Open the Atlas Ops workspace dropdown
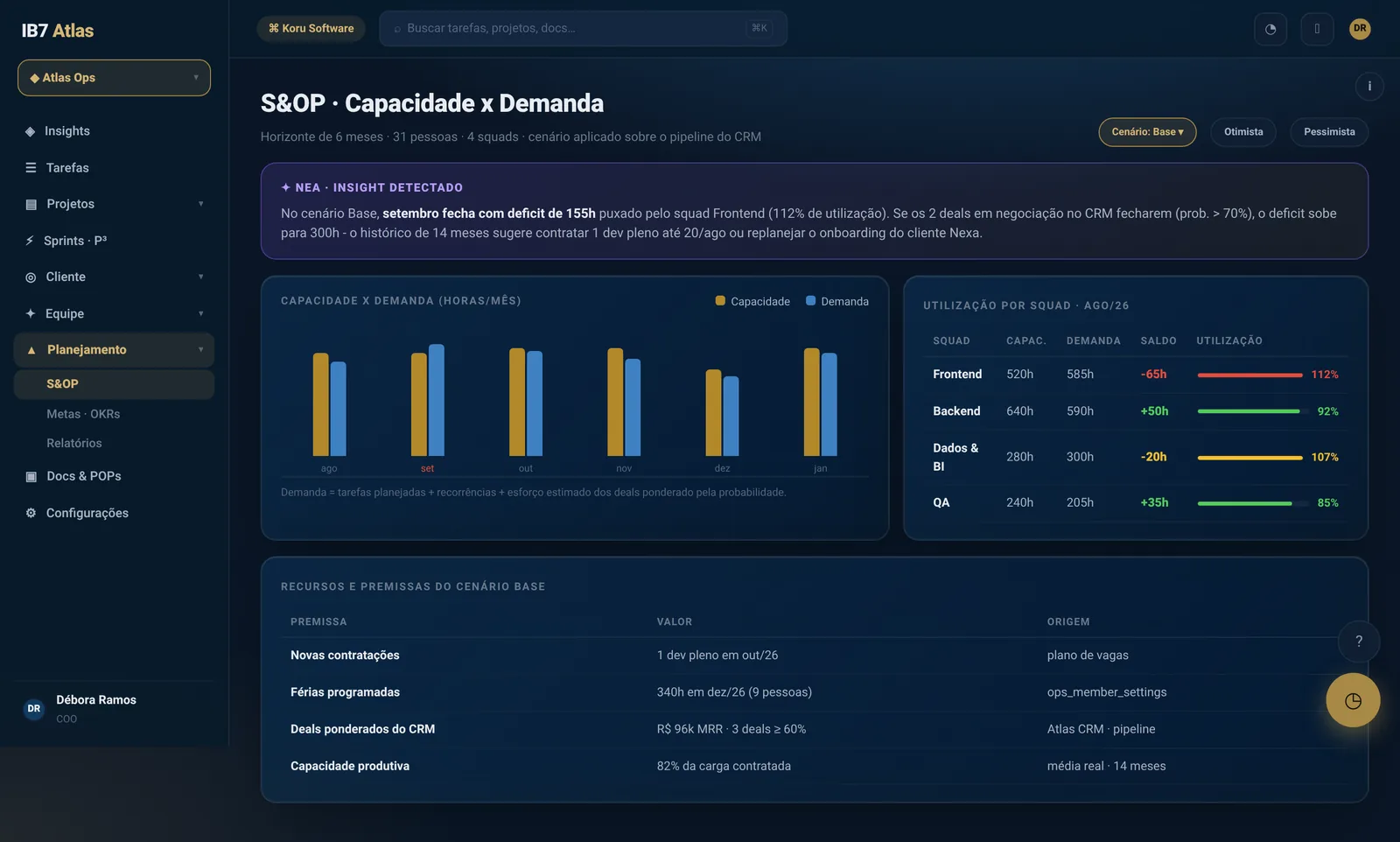 114,78
